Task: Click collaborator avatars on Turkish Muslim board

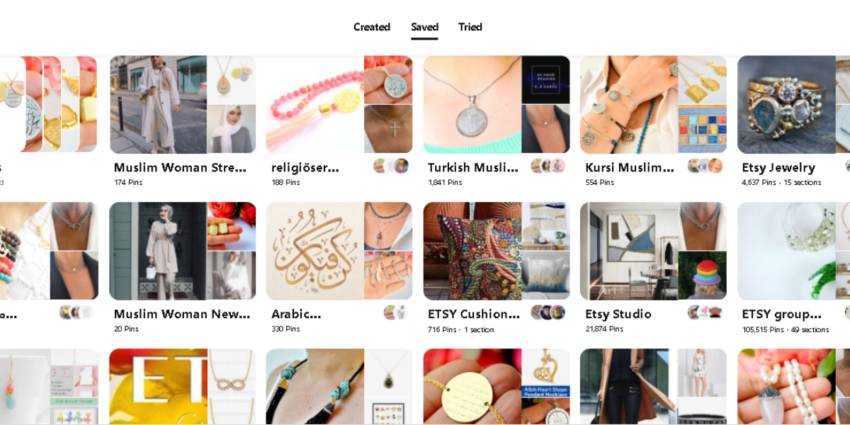Action: pyautogui.click(x=548, y=166)
